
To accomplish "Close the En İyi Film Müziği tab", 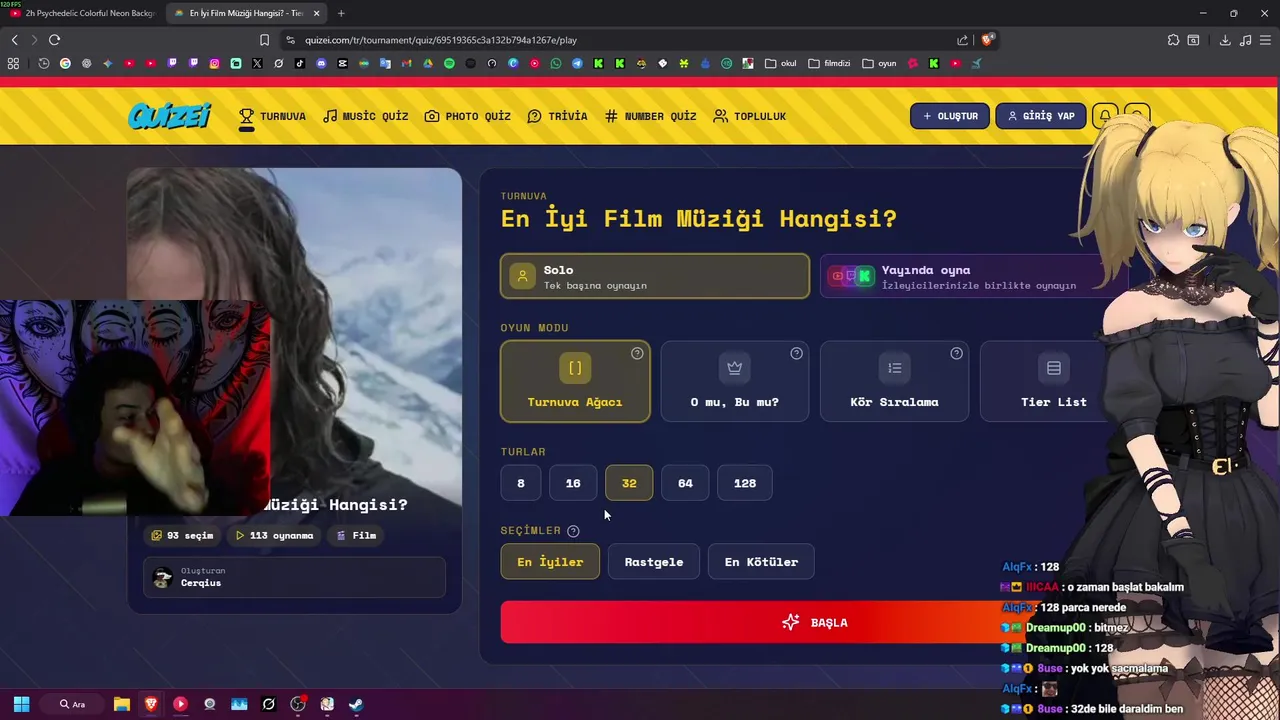I will 317,13.
